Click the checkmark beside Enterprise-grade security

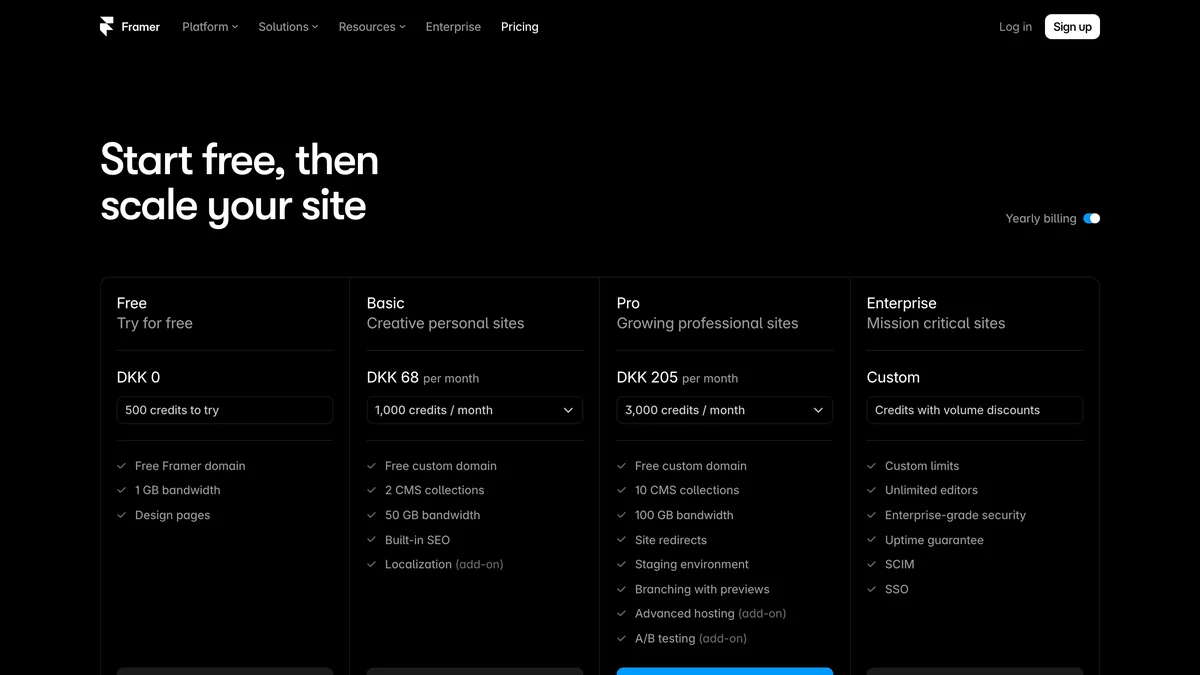(872, 515)
